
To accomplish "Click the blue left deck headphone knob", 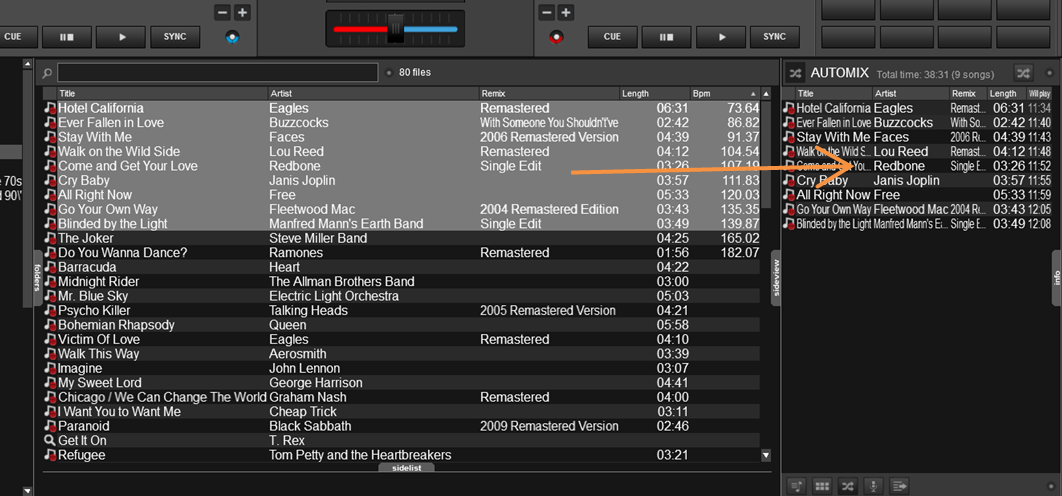I will pyautogui.click(x=232, y=37).
